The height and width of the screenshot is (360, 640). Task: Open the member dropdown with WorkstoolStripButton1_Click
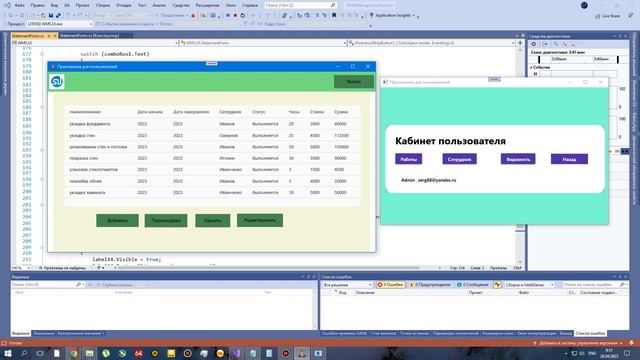pos(432,43)
